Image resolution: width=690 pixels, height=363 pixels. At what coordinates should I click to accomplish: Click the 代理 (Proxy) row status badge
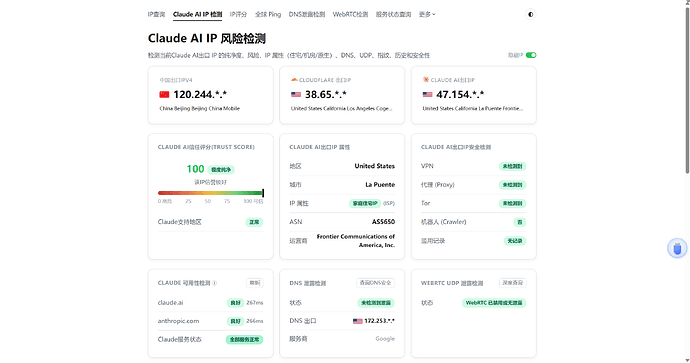tap(512, 185)
